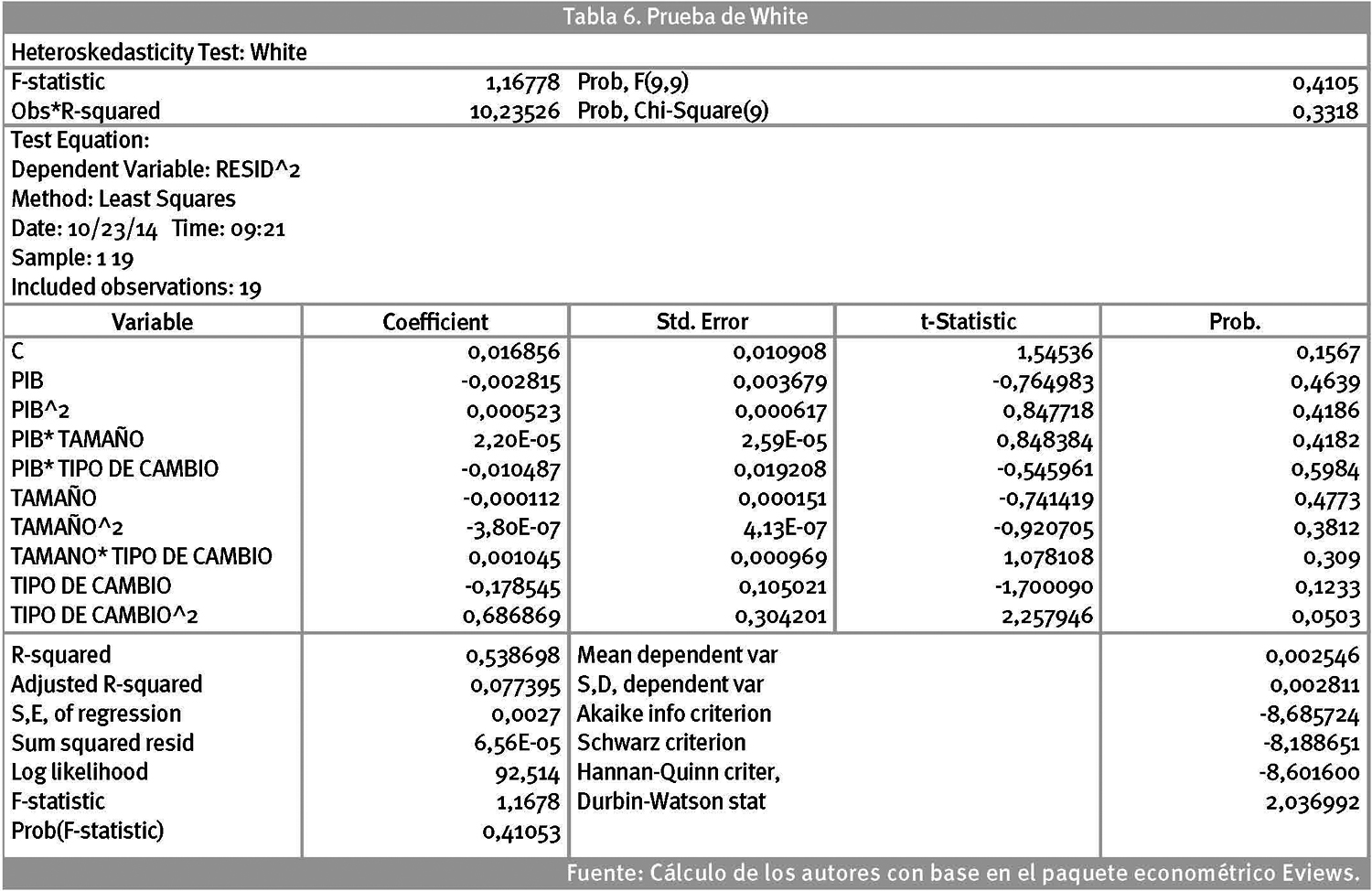
Task: Click the 'Durbin-Watson stat' label
Action: tap(670, 802)
